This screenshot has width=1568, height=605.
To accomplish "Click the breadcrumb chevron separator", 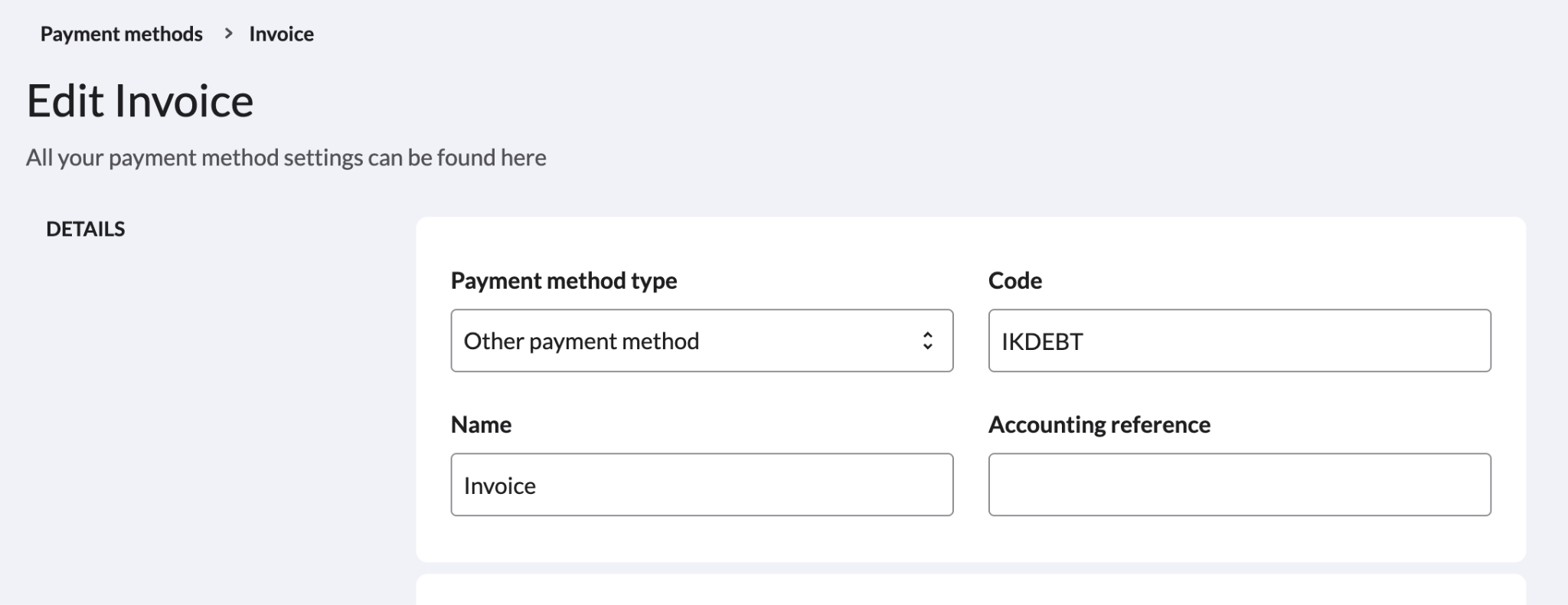I will [228, 34].
